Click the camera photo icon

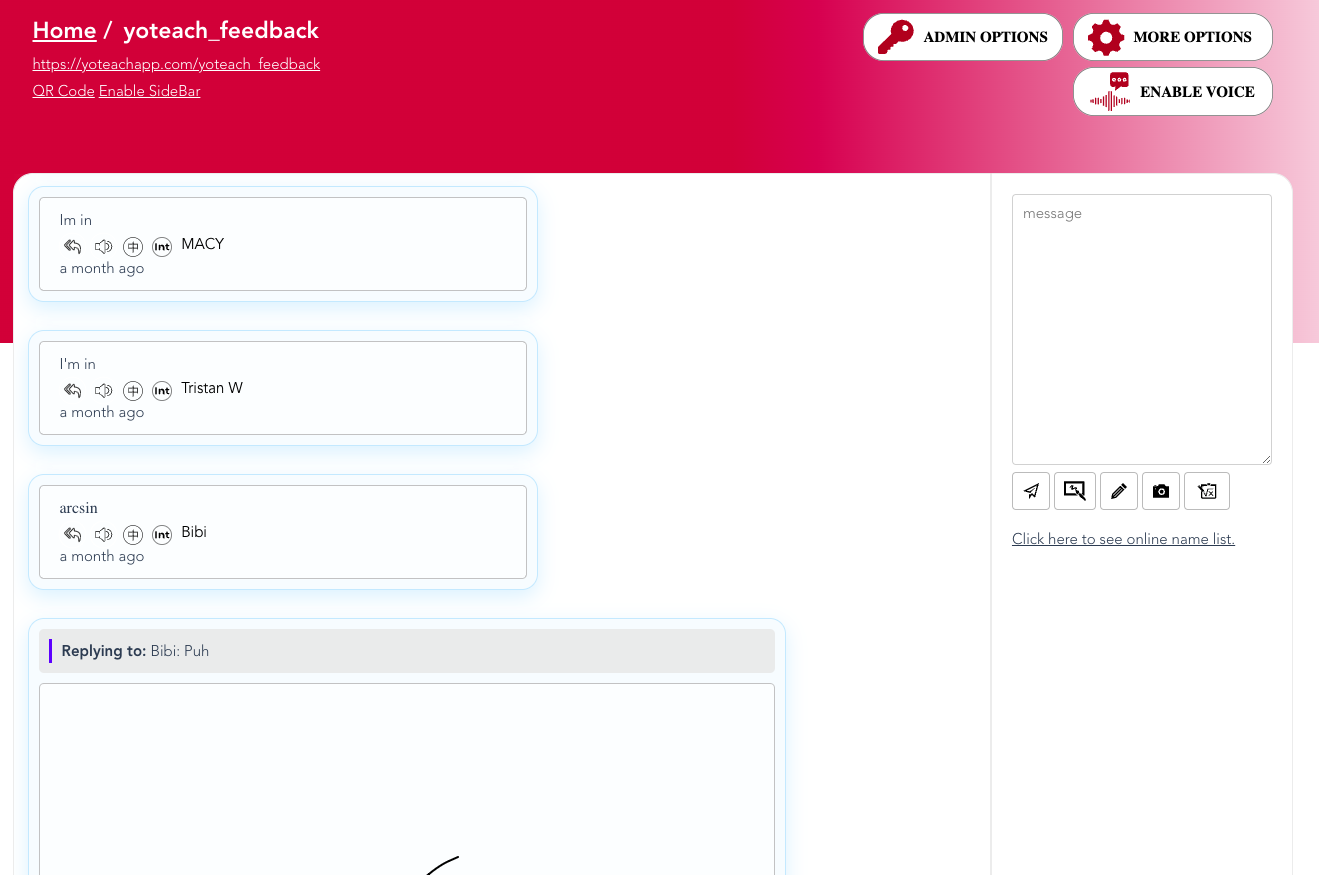click(x=1160, y=491)
